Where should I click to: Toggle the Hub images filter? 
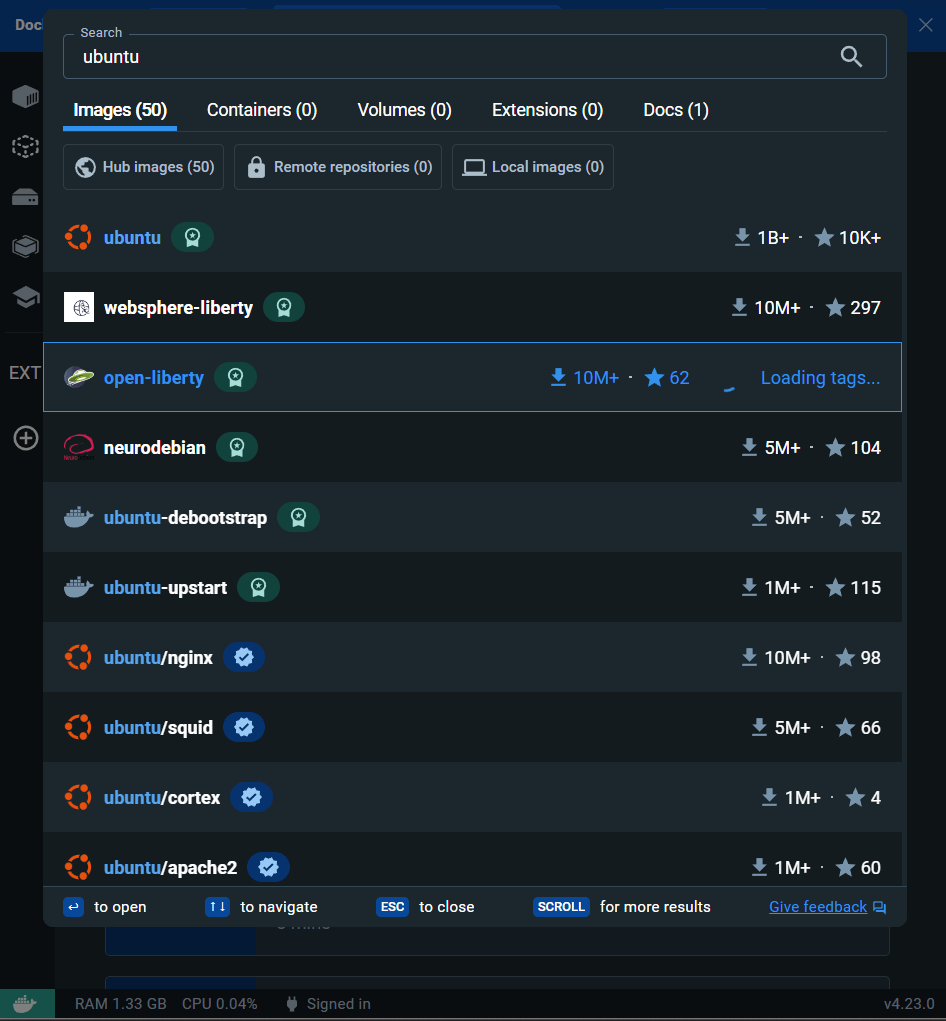tap(144, 167)
